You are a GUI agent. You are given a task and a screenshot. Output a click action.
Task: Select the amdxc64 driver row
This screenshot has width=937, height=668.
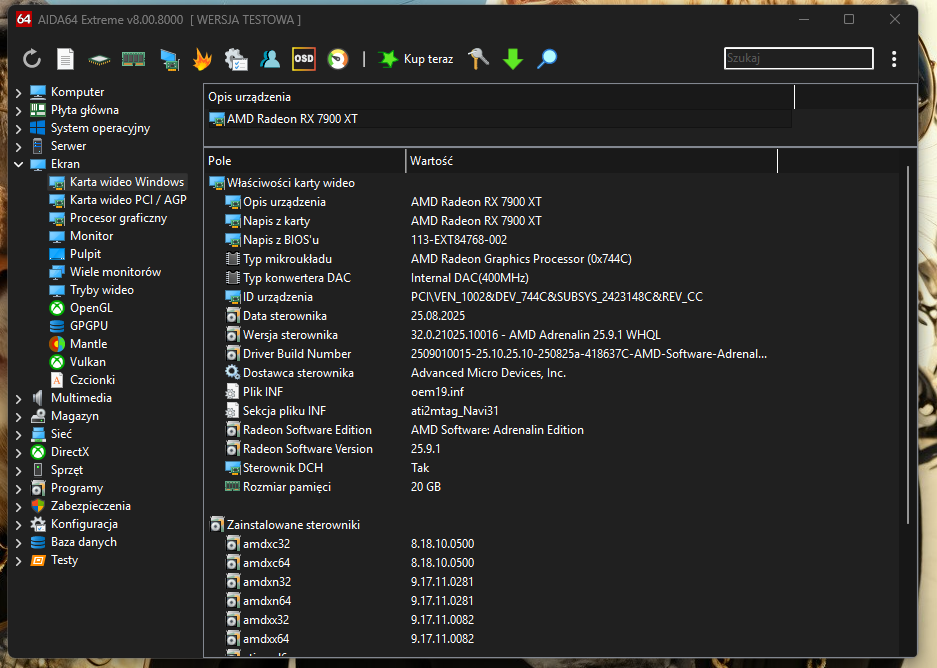499,563
